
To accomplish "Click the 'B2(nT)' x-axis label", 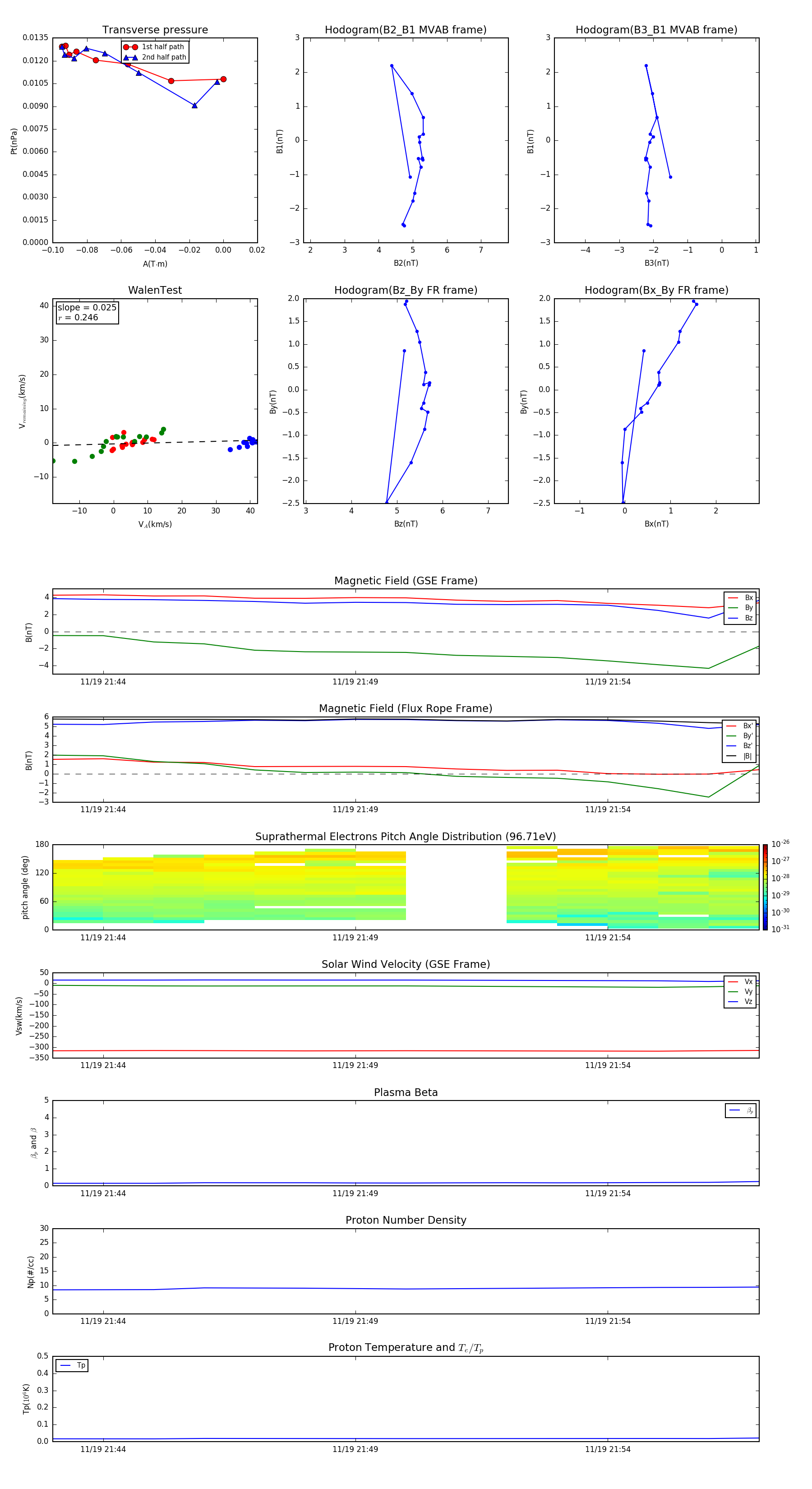I will [406, 263].
